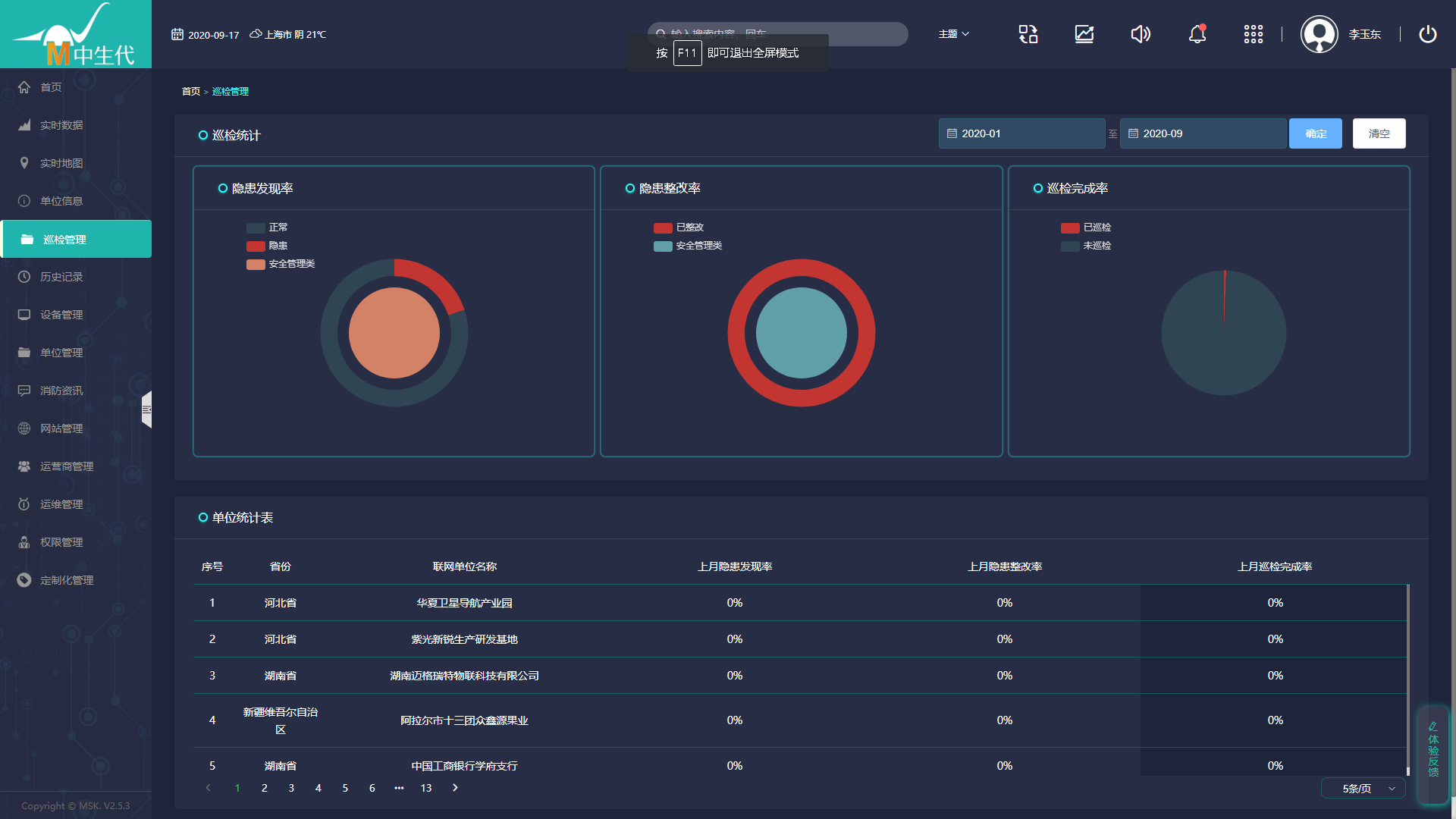Screen dimensions: 1456x819
Task: Collapse the sidebar with the handle
Action: (x=147, y=409)
